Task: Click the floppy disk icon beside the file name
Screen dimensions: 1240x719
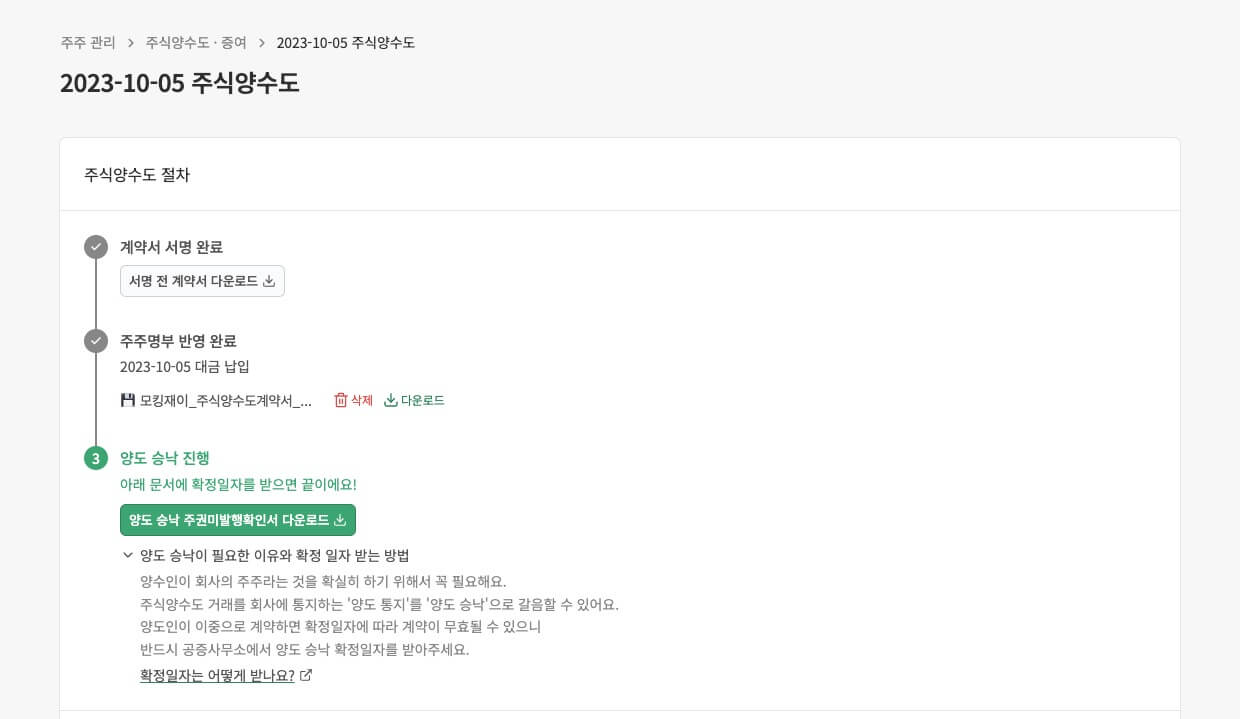Action: tap(128, 400)
